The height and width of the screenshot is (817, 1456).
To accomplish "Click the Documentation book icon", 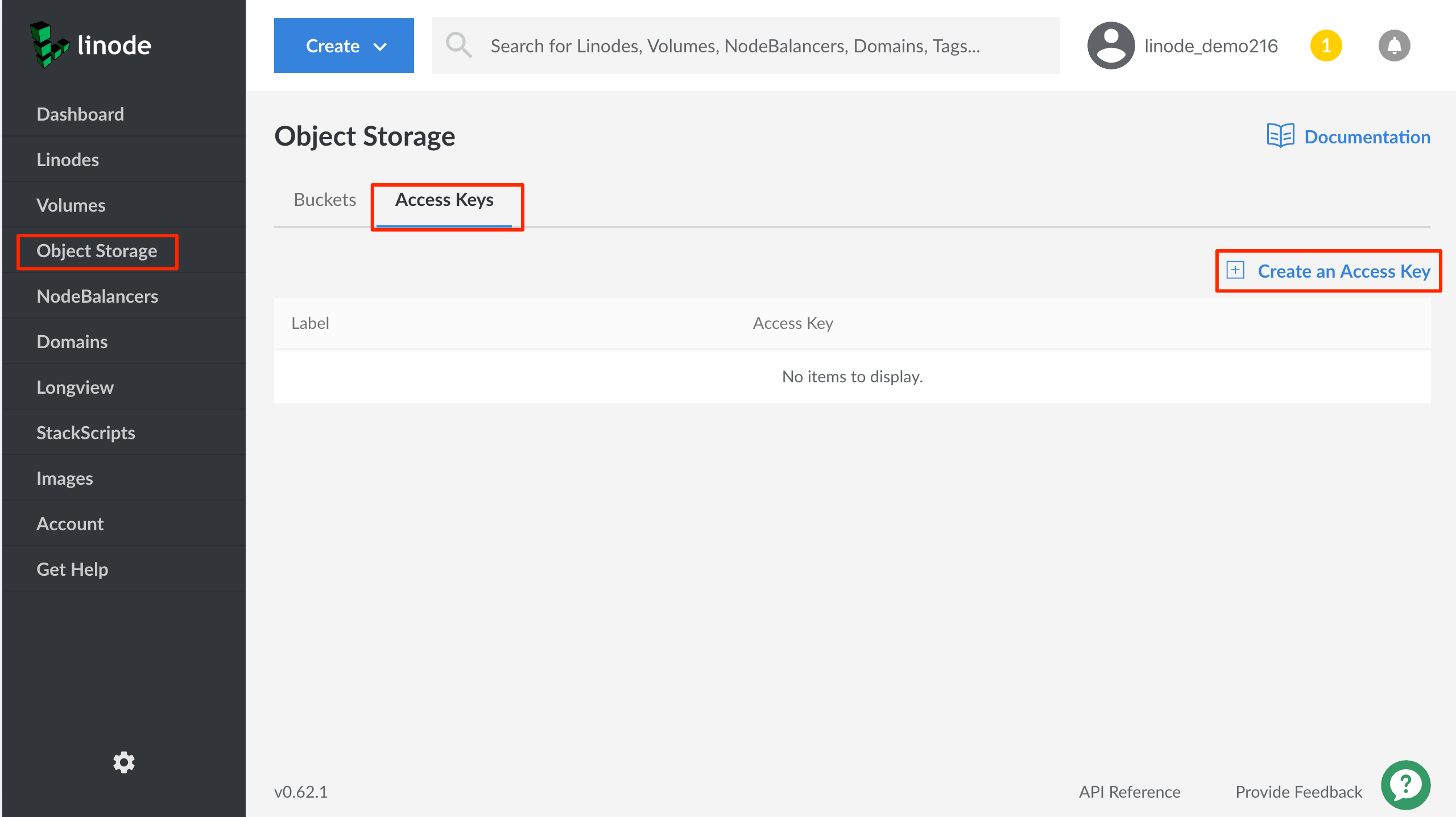I will (1281, 137).
